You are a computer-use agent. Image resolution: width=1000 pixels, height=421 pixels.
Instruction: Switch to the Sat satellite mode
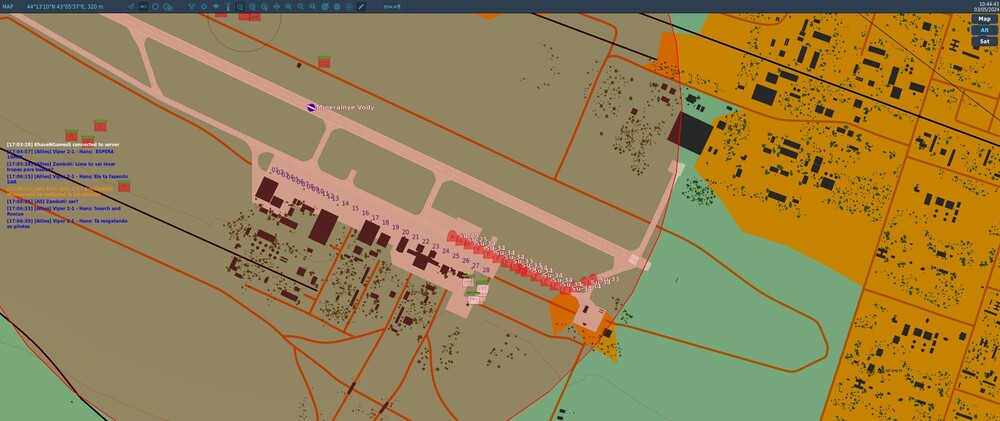[x=984, y=41]
